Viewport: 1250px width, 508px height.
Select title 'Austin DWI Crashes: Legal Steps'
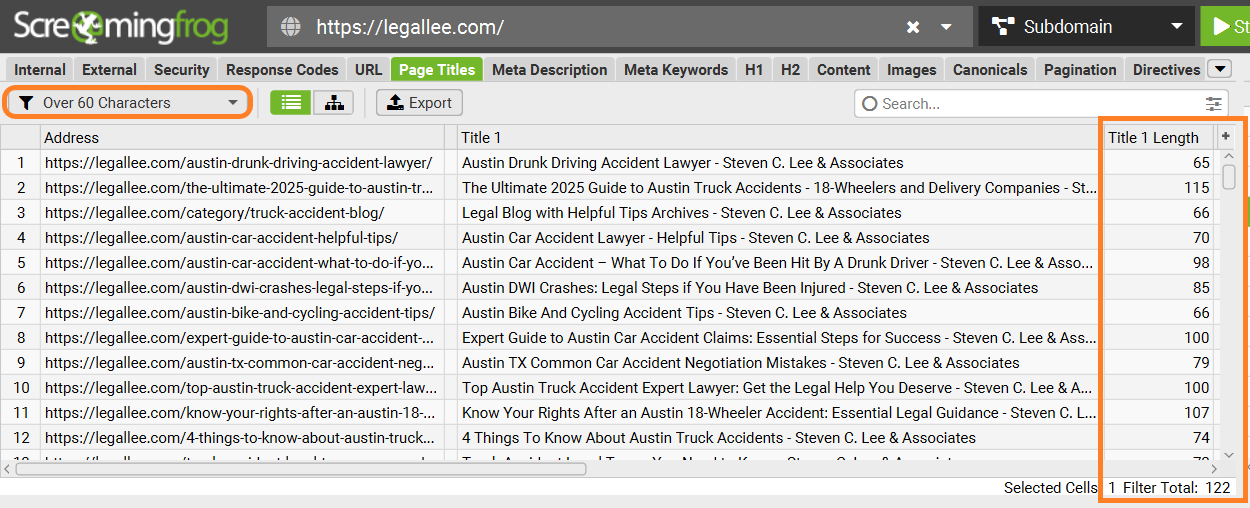750,287
